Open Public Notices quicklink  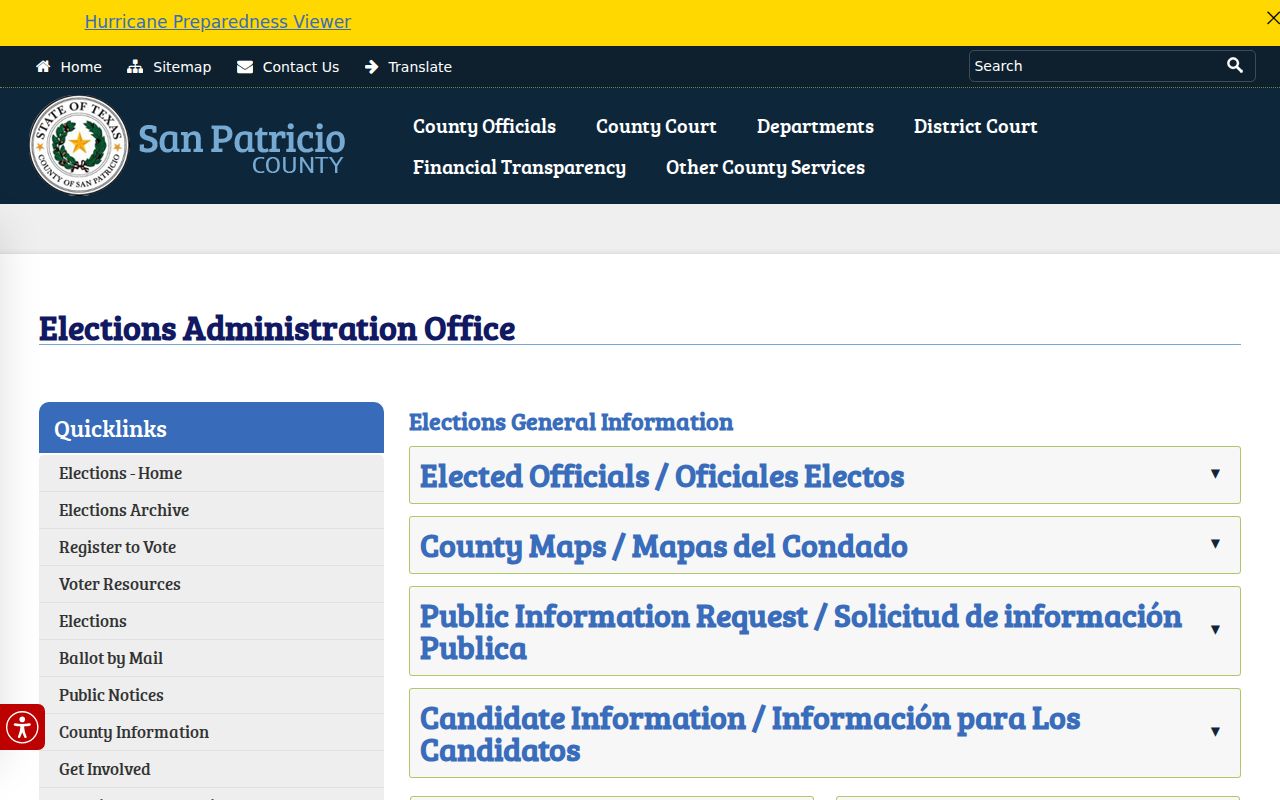point(211,695)
